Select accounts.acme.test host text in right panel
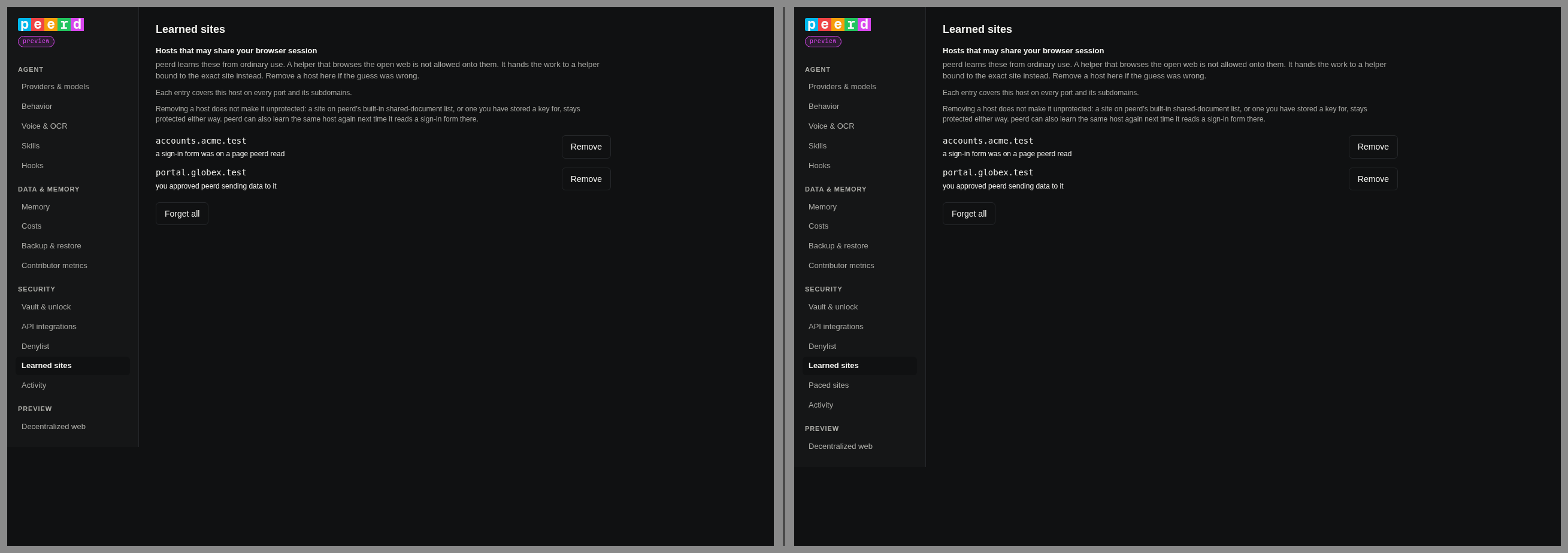 tap(988, 141)
